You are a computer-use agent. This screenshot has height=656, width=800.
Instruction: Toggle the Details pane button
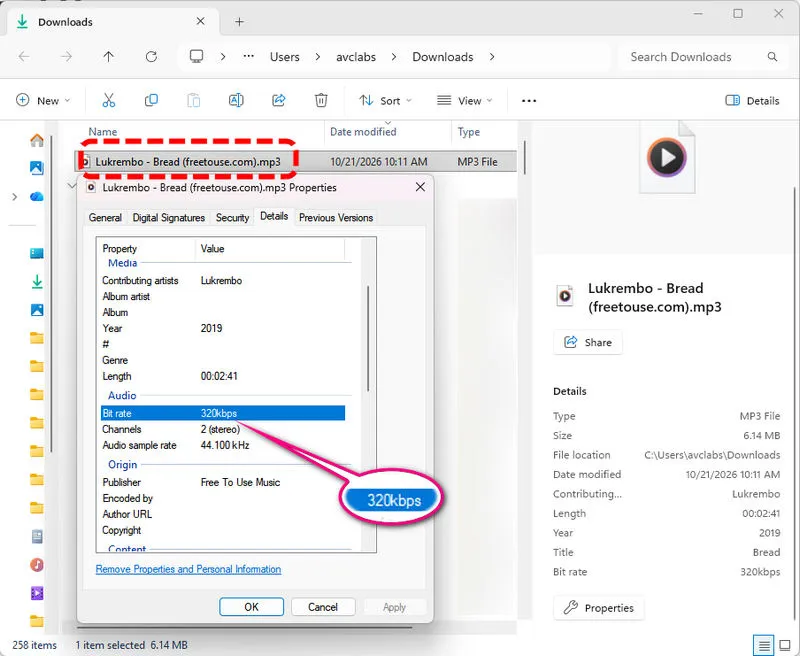pyautogui.click(x=753, y=100)
